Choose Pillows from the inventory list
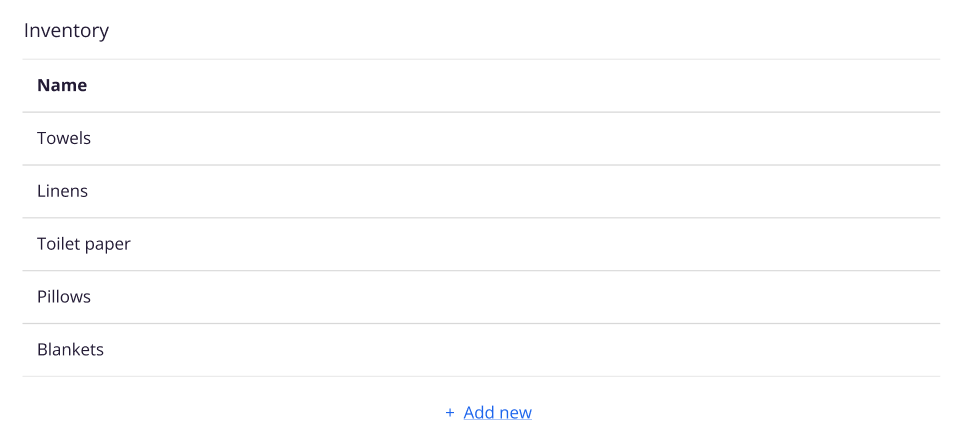Image resolution: width=969 pixels, height=444 pixels. point(64,297)
